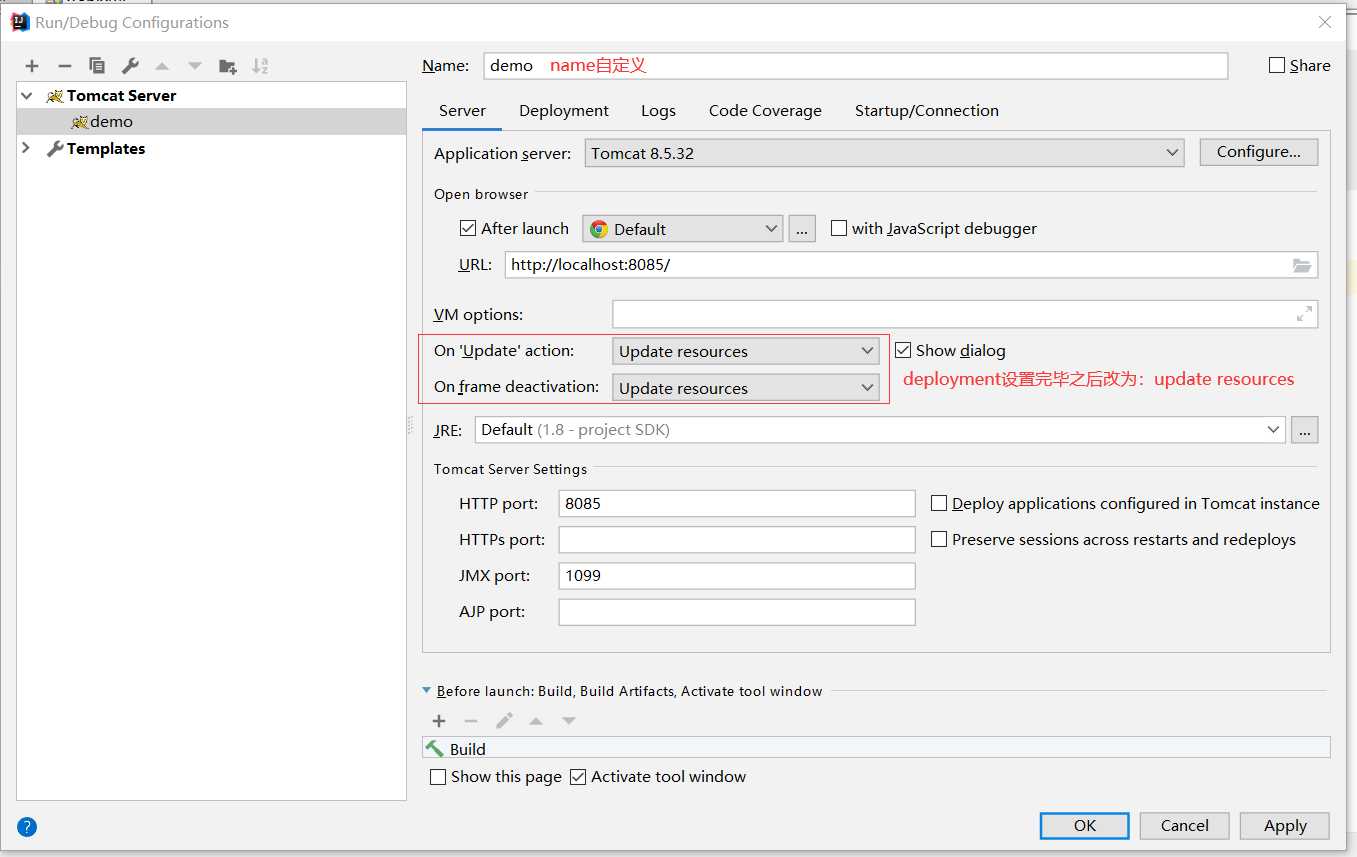This screenshot has height=857, width=1357.
Task: Click the Configure... button
Action: tap(1259, 152)
